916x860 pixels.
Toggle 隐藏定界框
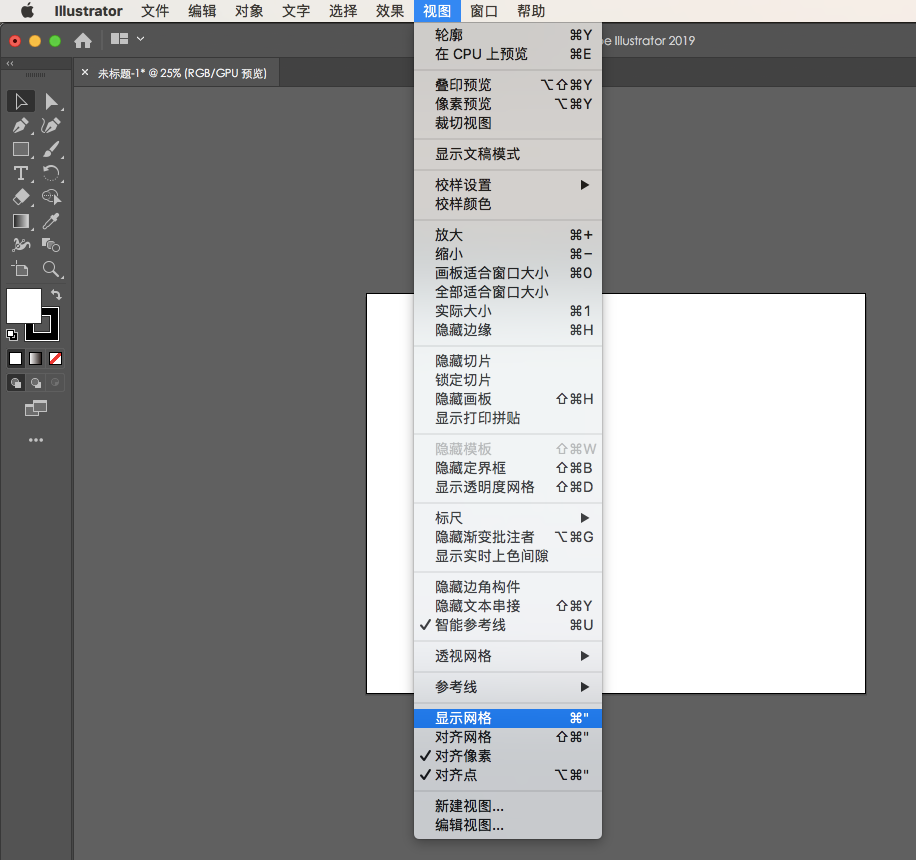coord(508,468)
